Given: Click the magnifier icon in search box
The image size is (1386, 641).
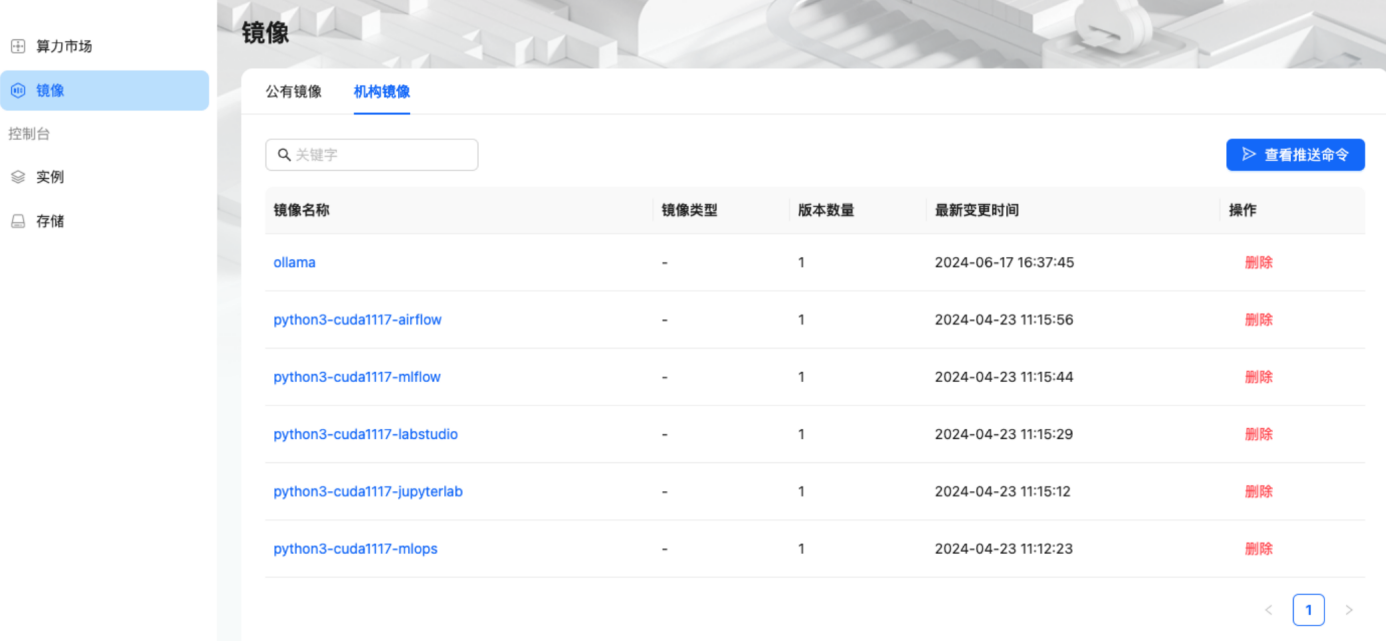Looking at the screenshot, I should pyautogui.click(x=284, y=155).
